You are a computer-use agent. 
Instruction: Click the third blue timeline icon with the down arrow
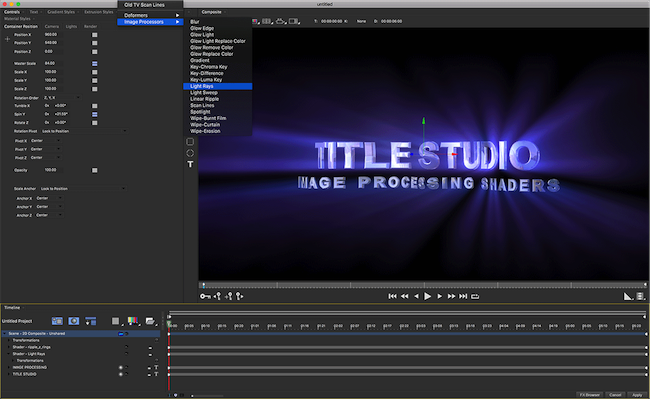pyautogui.click(x=90, y=321)
